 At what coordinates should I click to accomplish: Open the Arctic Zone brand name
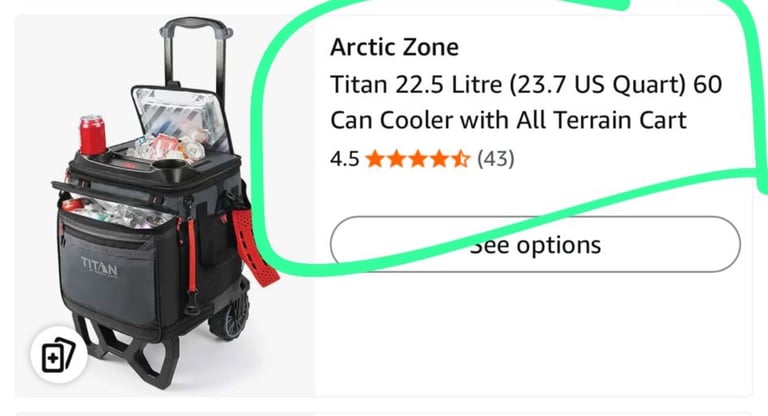pos(394,48)
